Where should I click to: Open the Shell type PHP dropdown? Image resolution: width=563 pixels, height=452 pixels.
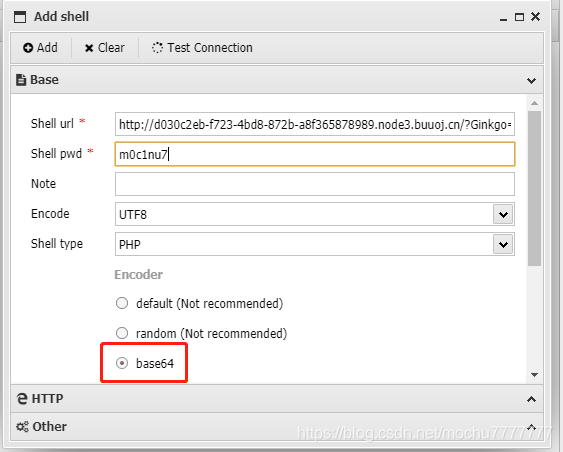tap(503, 244)
